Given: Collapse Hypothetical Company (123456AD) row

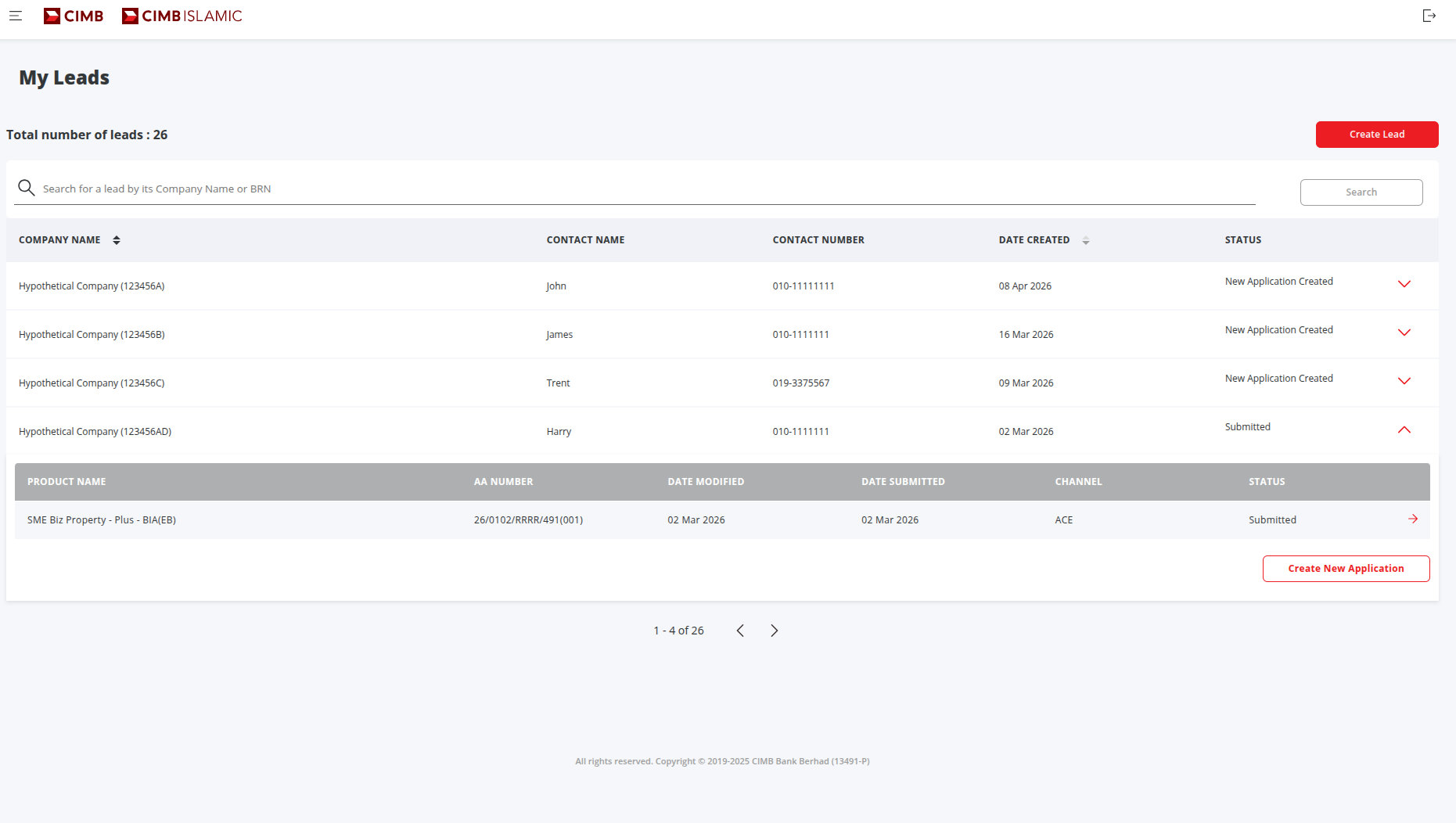Looking at the screenshot, I should point(1404,429).
